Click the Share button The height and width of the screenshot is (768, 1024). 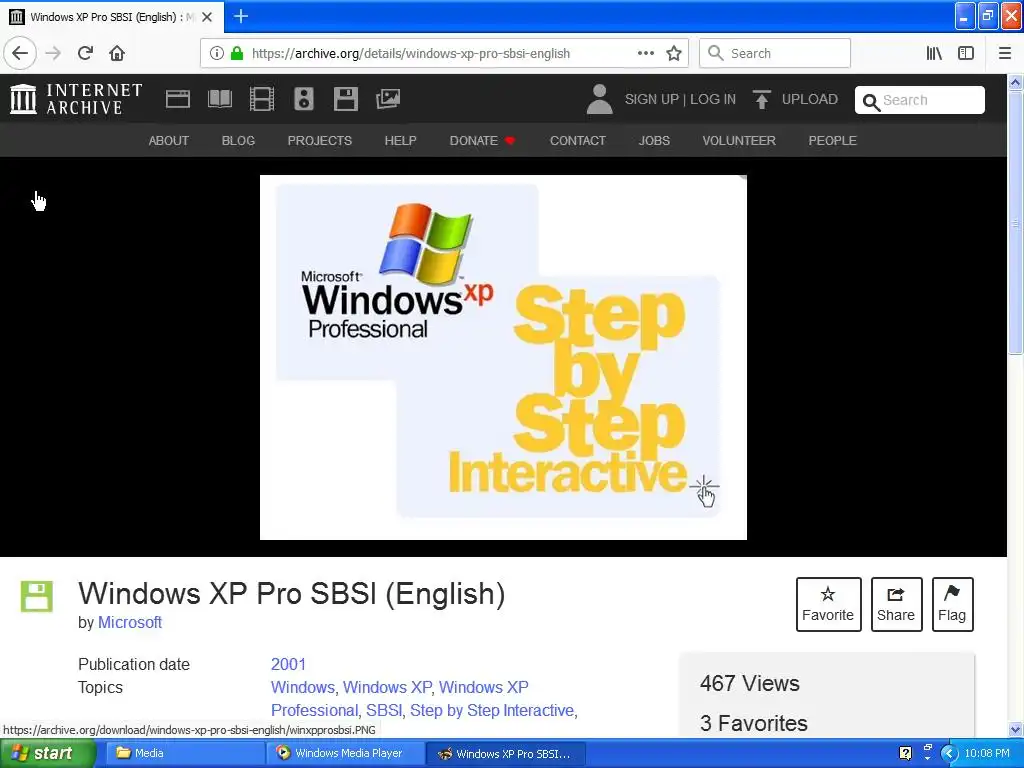click(x=896, y=604)
